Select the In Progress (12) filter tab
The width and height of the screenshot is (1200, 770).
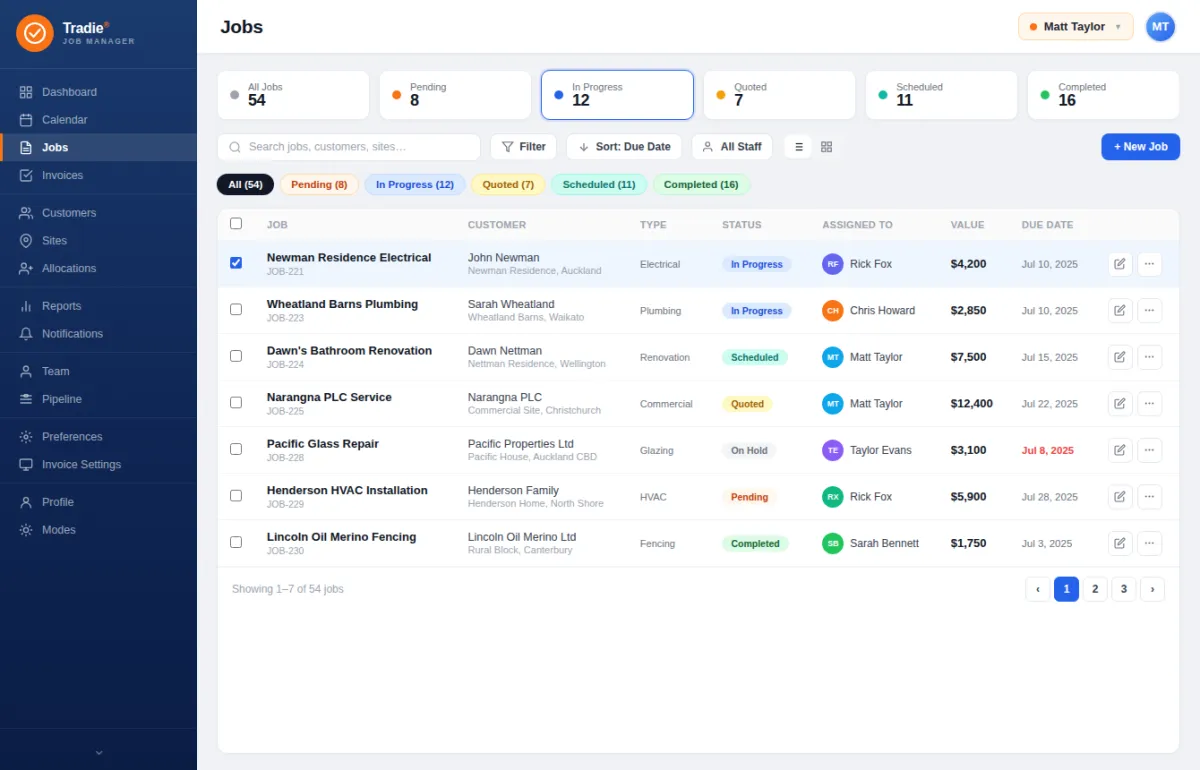pyautogui.click(x=415, y=185)
